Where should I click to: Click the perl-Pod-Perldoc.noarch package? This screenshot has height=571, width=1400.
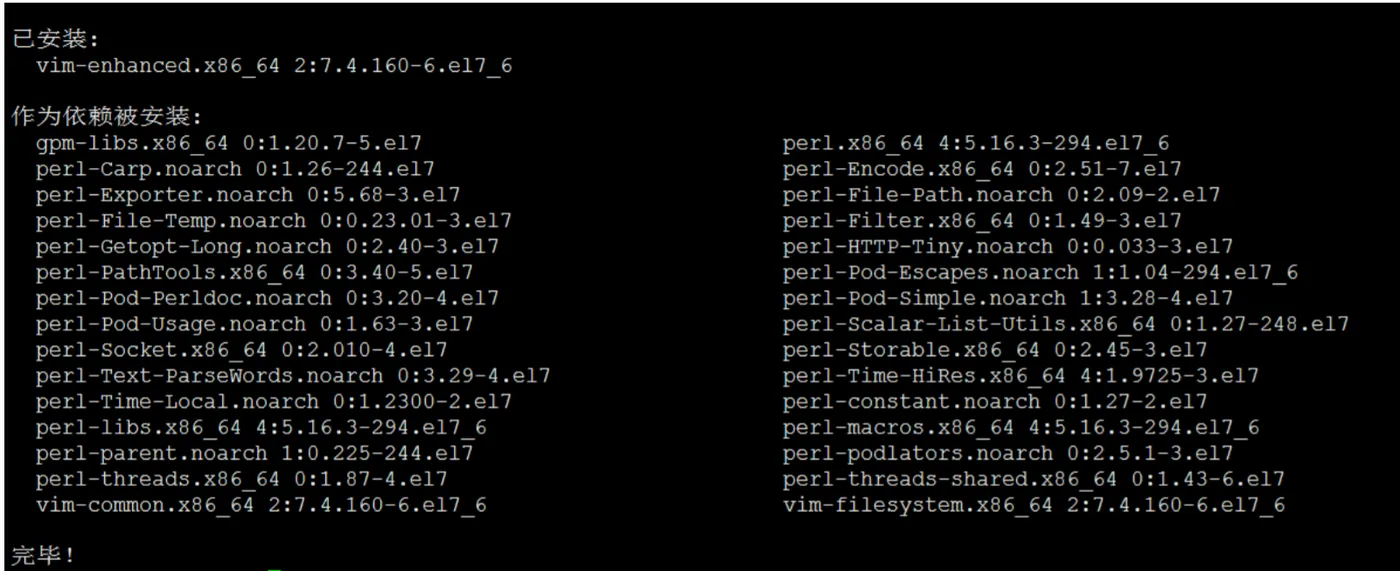[x=266, y=298]
